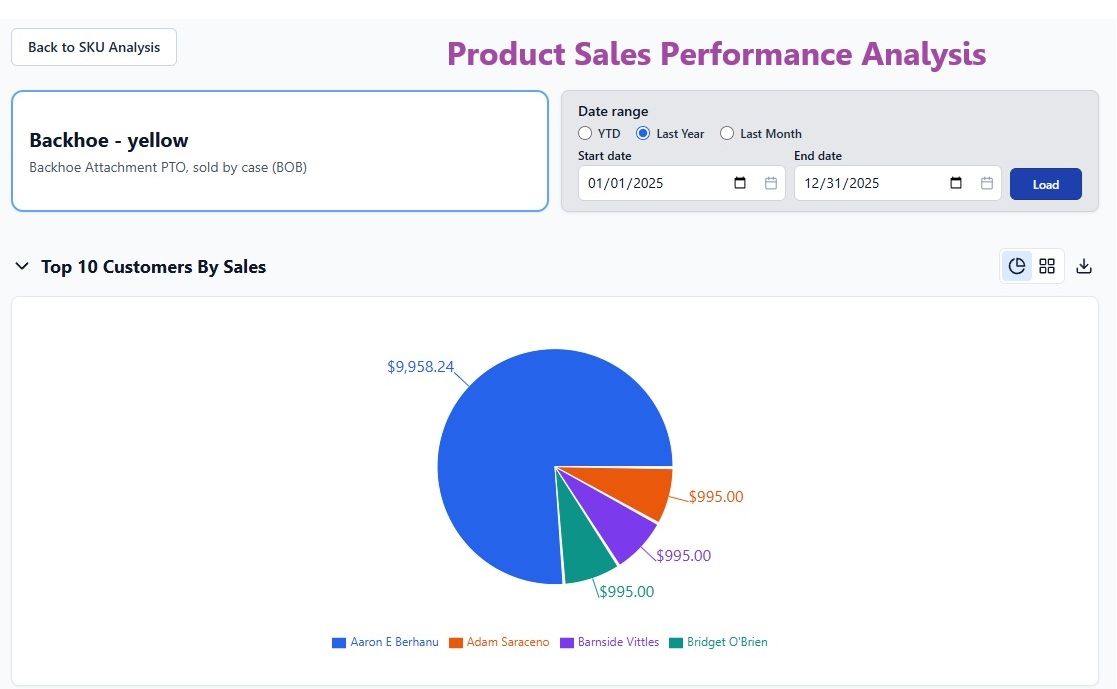Click the Adam Saraceno legend text
1117x689 pixels.
(x=508, y=642)
